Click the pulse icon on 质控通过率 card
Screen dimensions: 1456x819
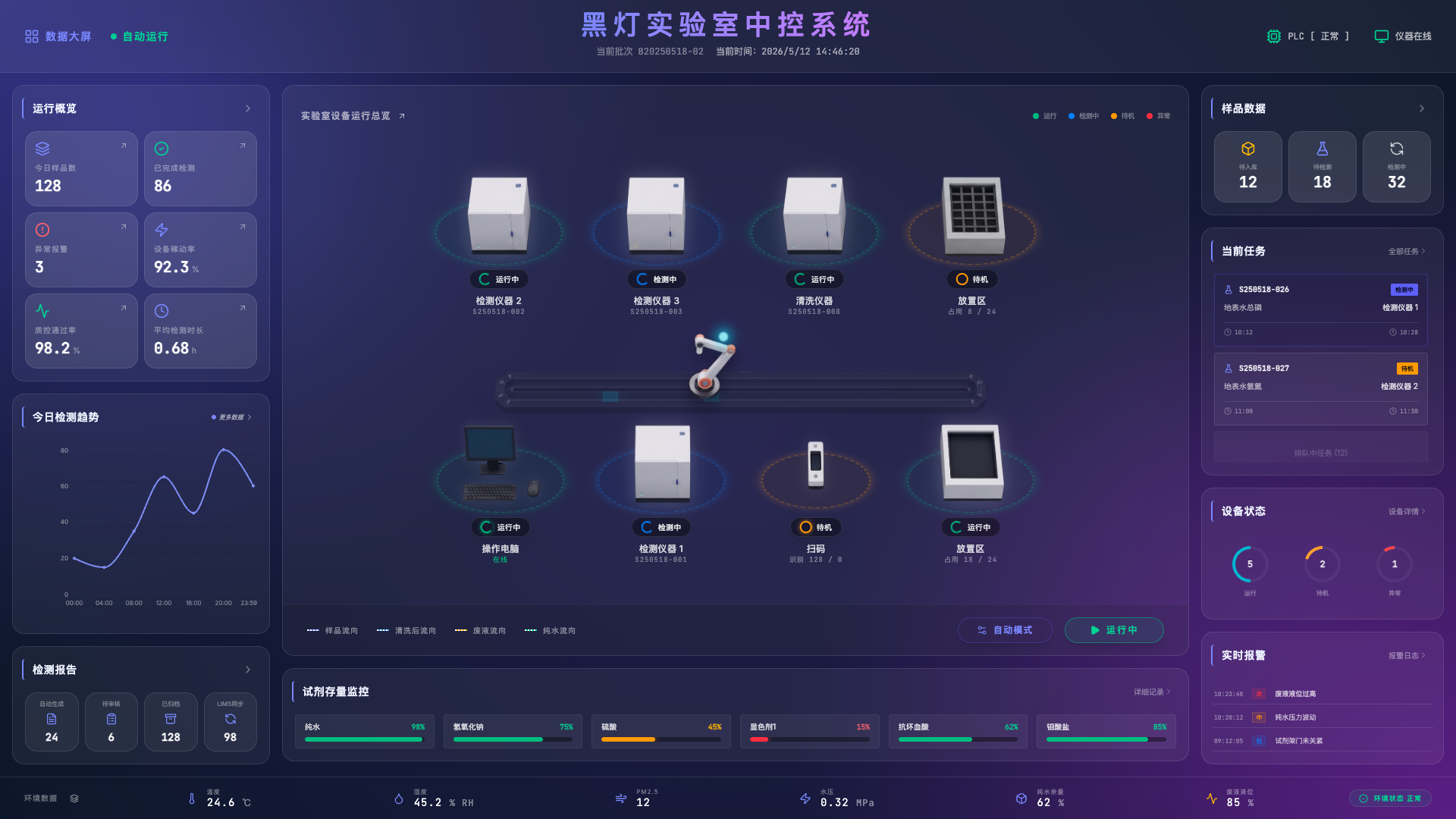42,311
